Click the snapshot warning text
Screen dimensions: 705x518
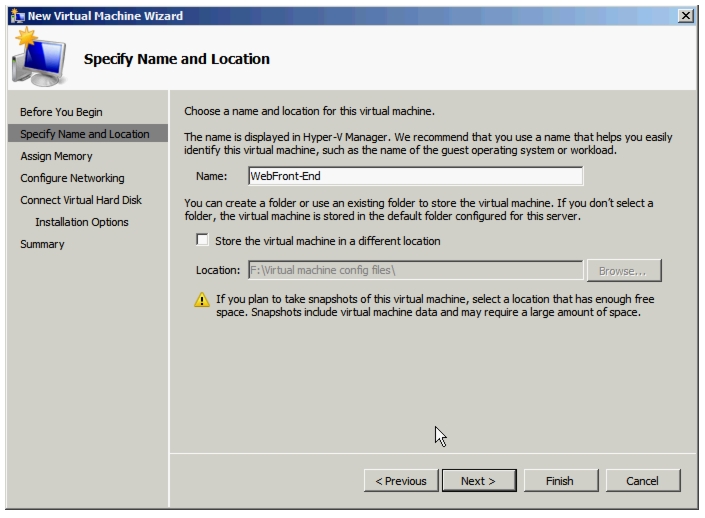click(435, 306)
